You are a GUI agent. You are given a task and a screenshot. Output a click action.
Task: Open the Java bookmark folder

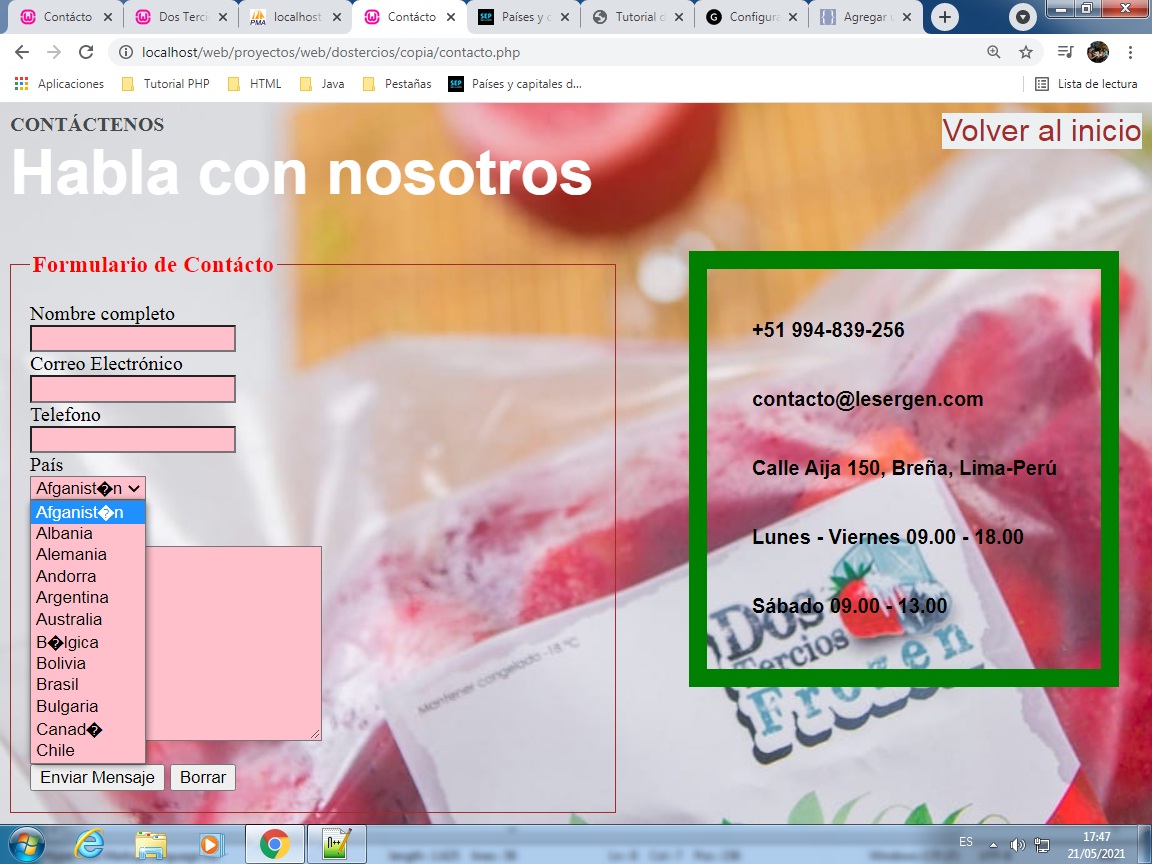pos(323,84)
